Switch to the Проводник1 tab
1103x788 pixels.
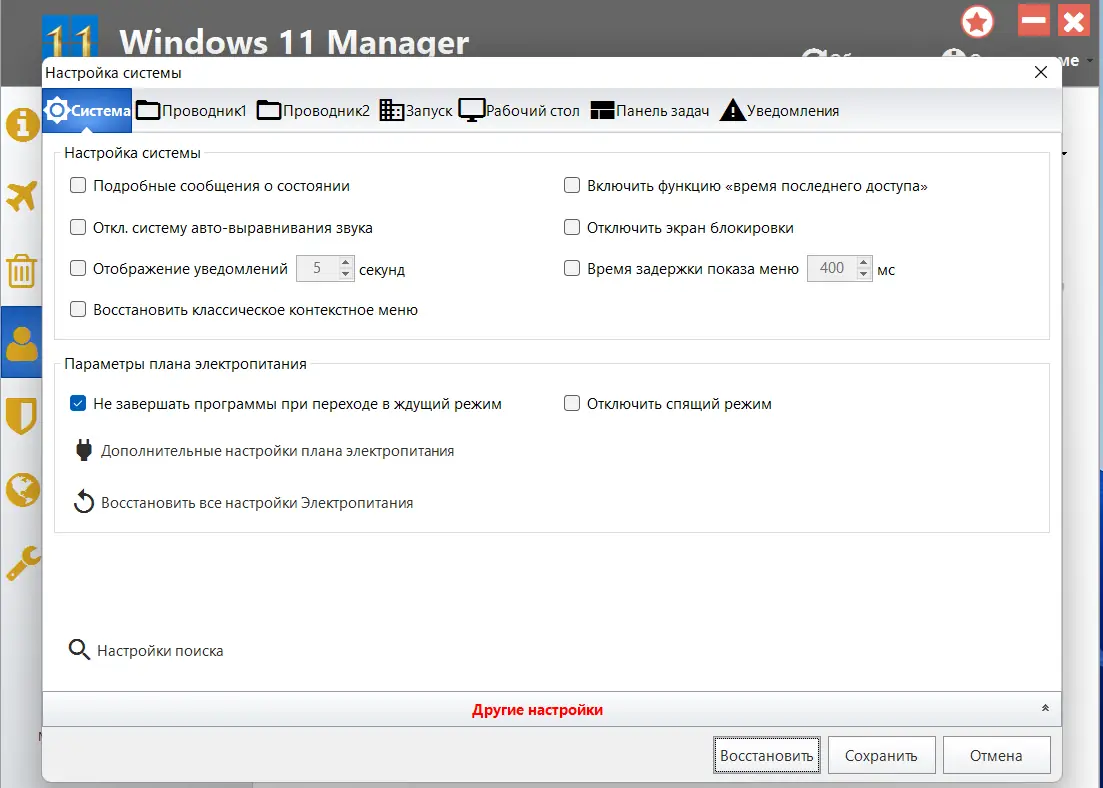(x=191, y=110)
